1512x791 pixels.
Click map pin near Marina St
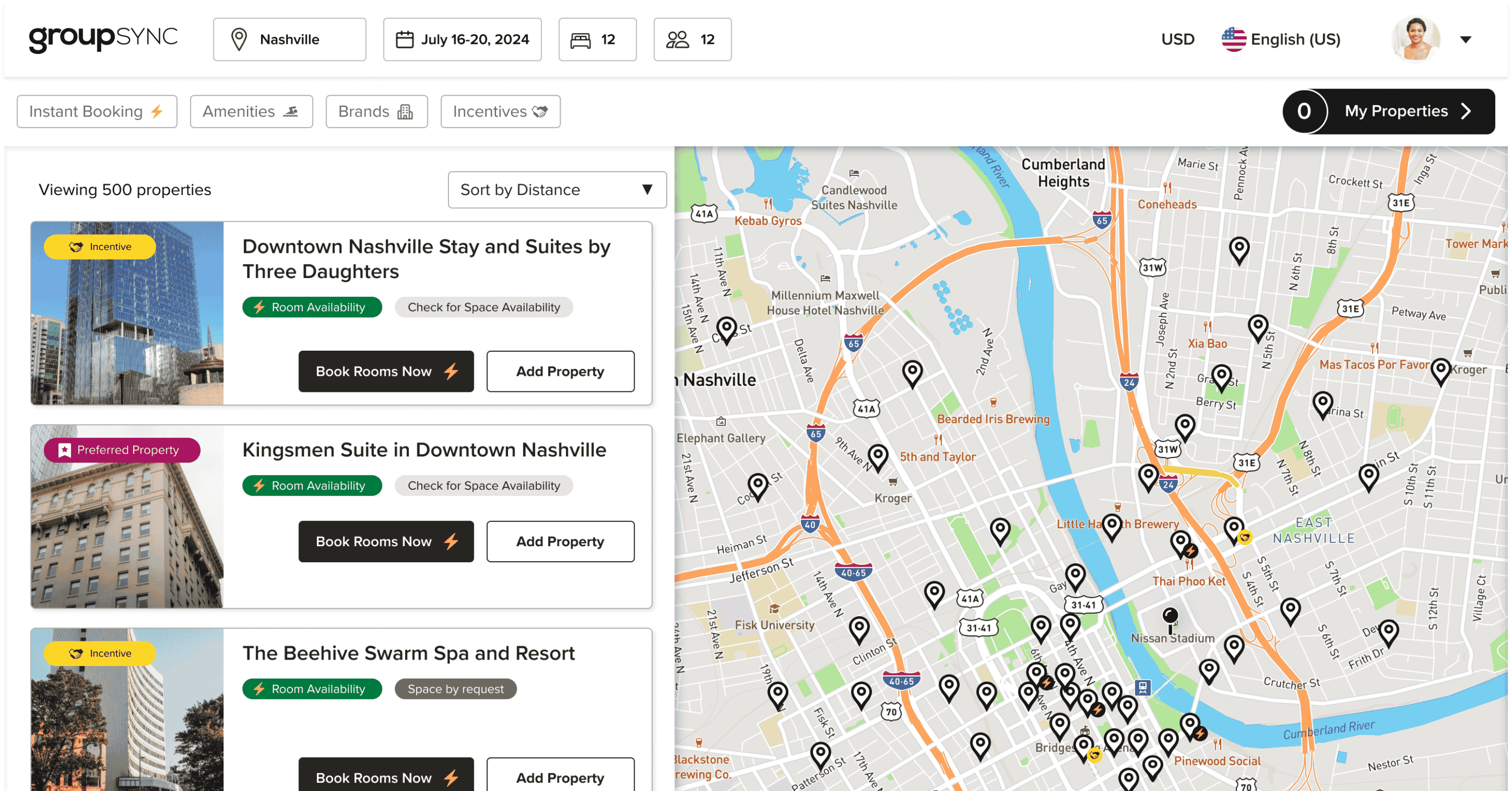1322,406
